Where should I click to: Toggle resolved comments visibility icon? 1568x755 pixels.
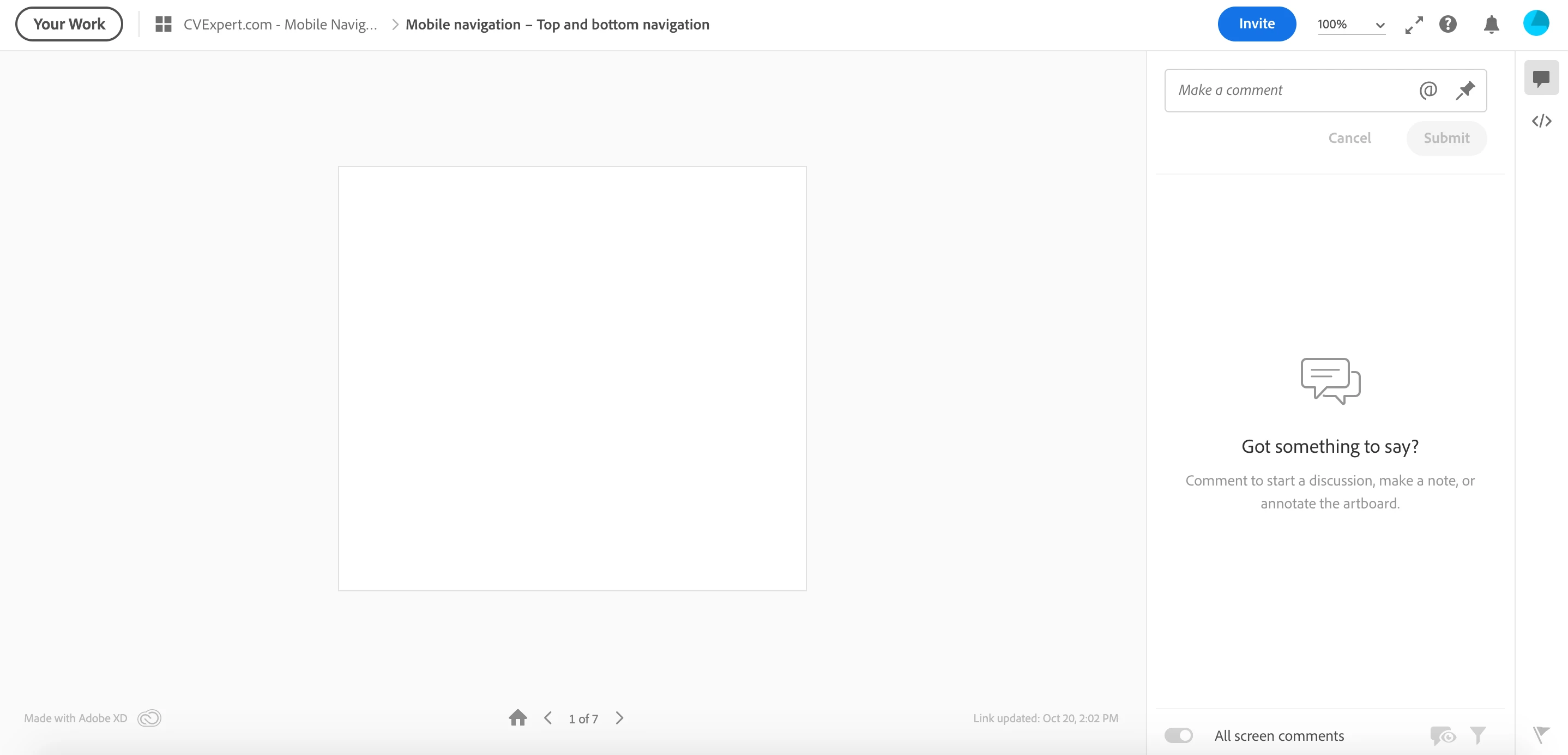[1442, 735]
